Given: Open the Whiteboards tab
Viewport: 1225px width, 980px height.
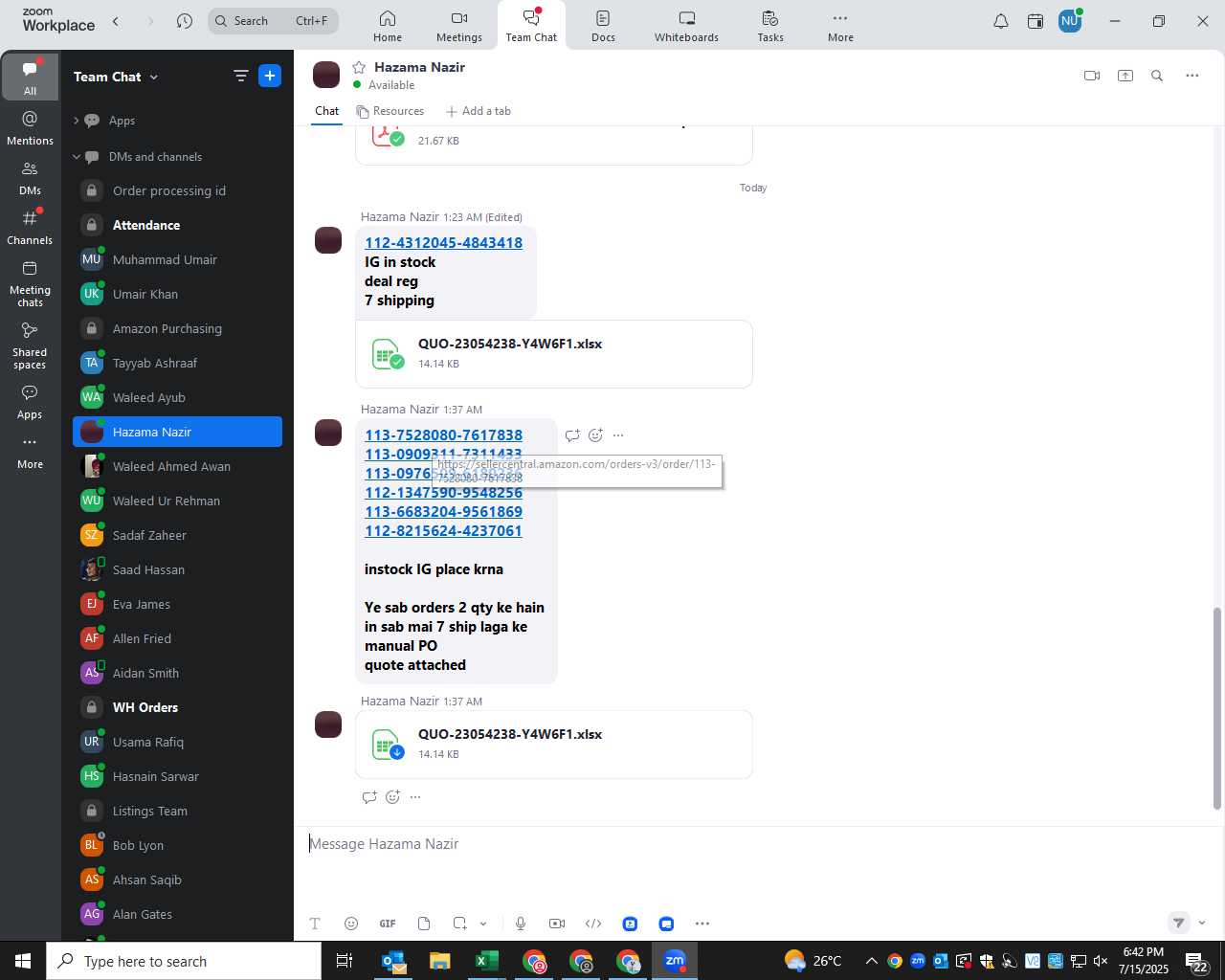Looking at the screenshot, I should coord(686,26).
